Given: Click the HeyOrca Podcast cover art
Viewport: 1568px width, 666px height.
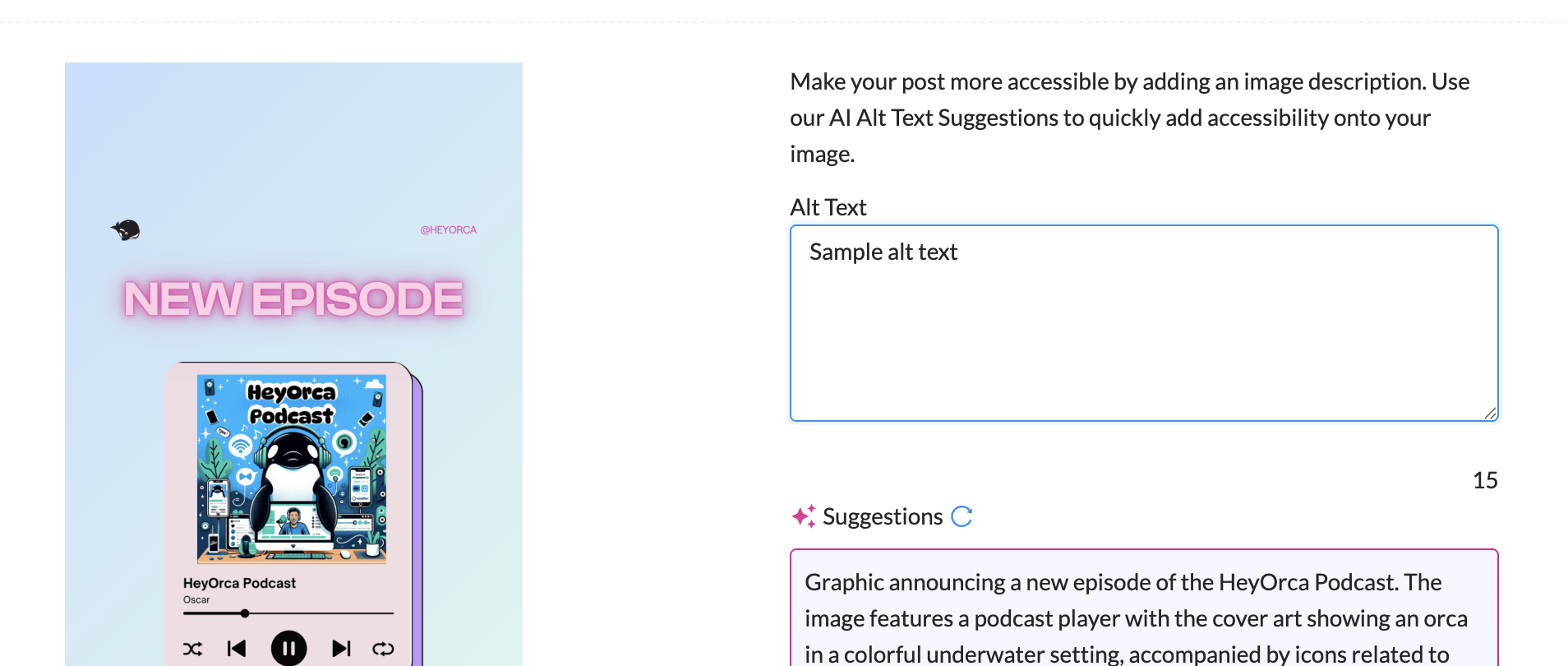Looking at the screenshot, I should tap(292, 469).
